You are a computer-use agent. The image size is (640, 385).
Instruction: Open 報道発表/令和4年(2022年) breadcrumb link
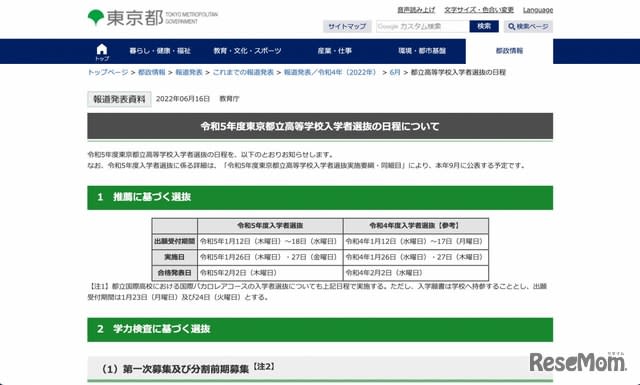[330, 72]
